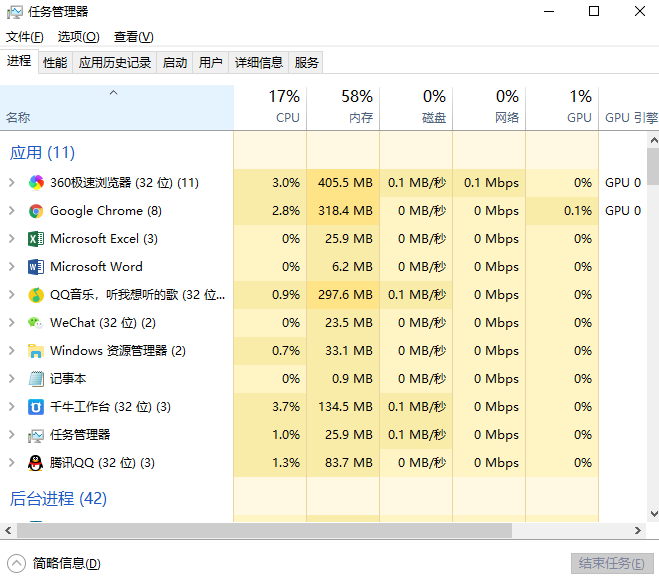659x585 pixels.
Task: Expand the Microsoft Excel process group
Action: 12,239
